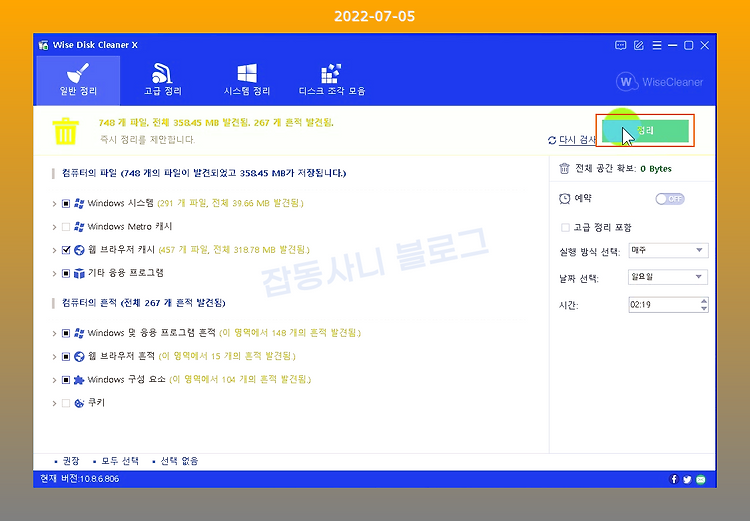Toggle the 기타 응용 프로그램 checkbox
750x521 pixels.
[66, 274]
